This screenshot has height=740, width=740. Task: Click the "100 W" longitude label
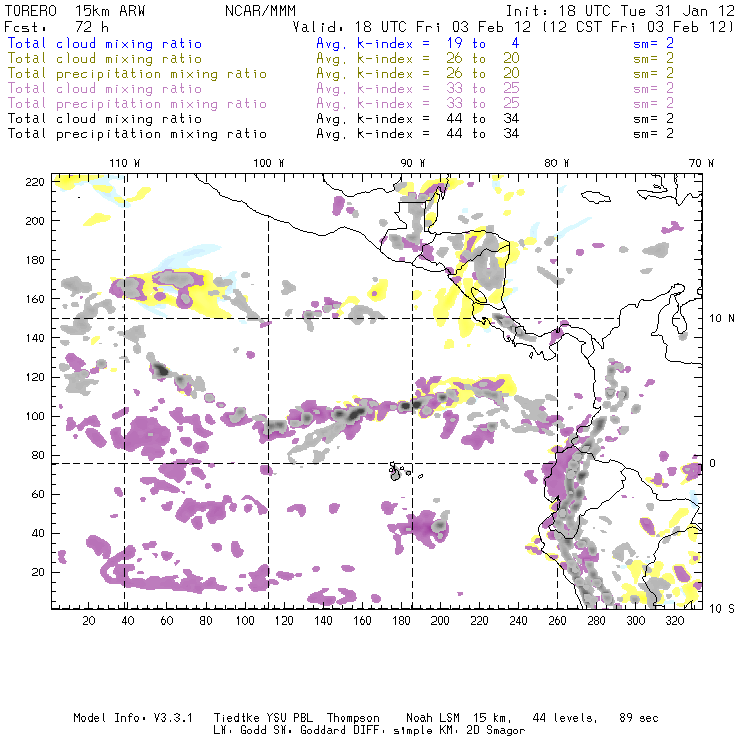(x=269, y=163)
